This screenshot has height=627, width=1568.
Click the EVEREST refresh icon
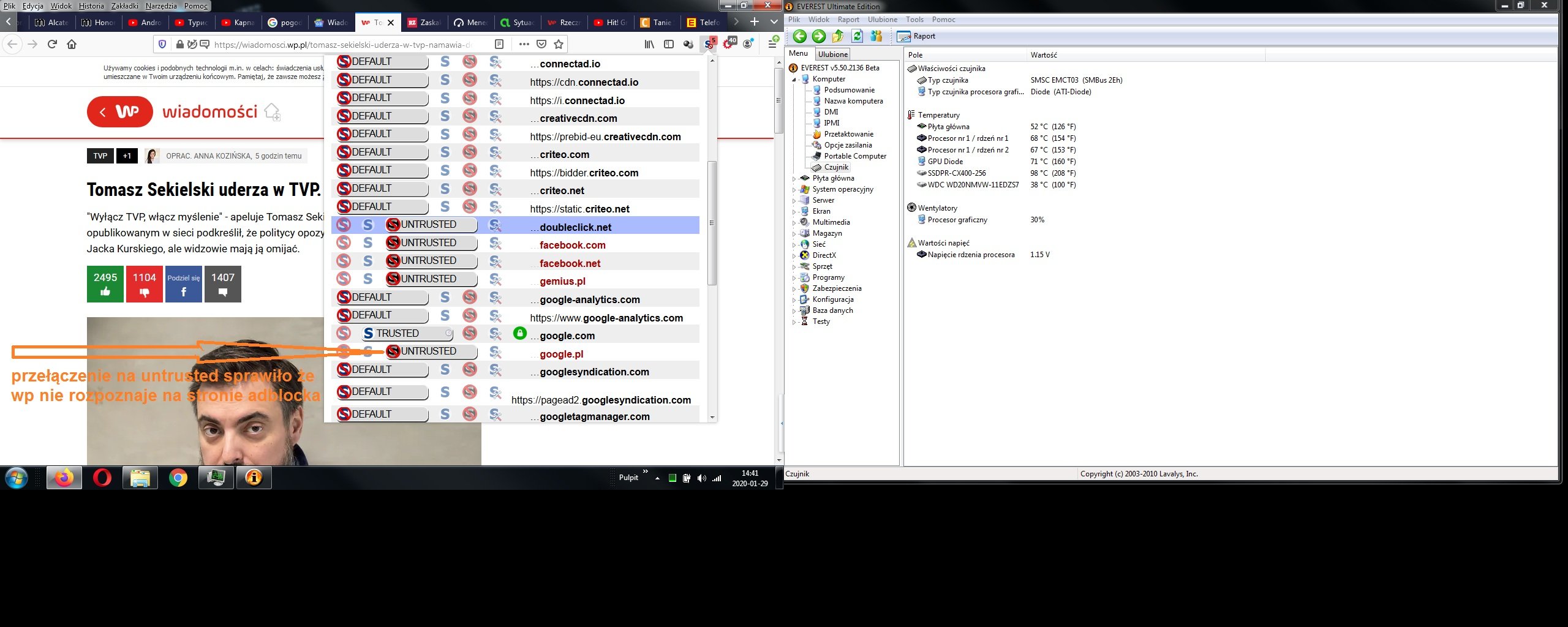point(858,36)
